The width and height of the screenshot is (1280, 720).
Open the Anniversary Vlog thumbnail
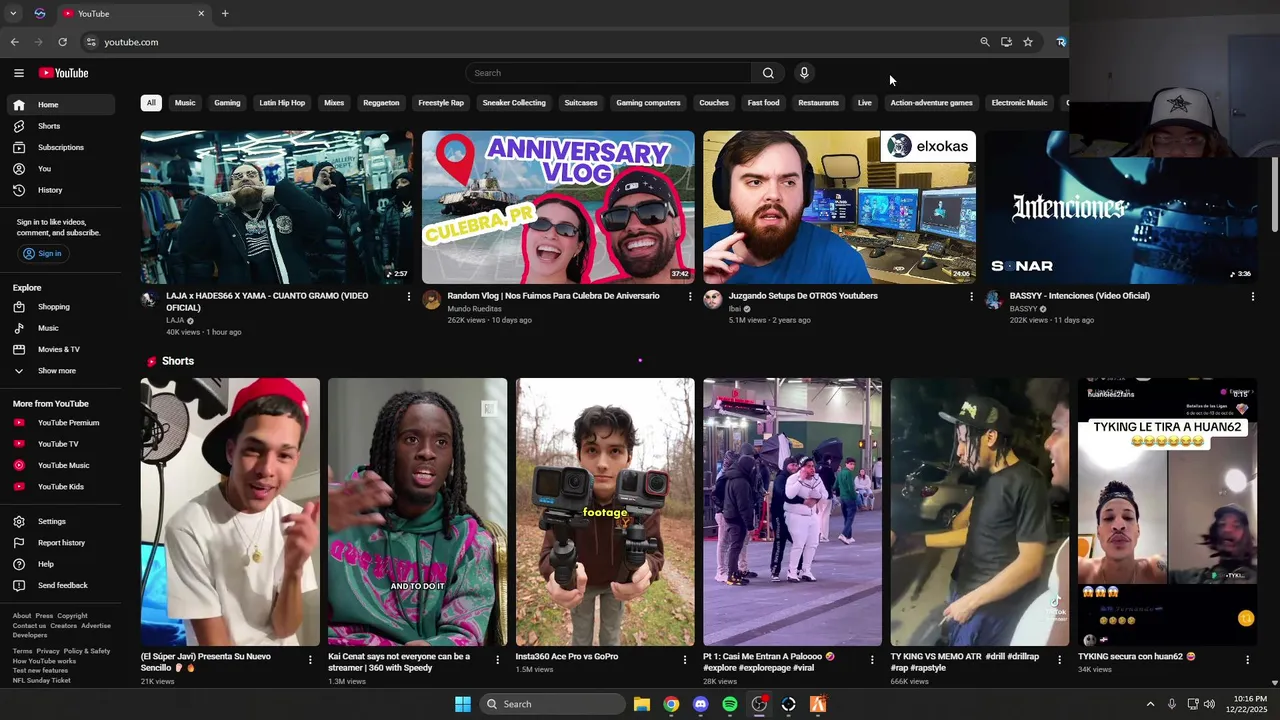click(x=558, y=207)
